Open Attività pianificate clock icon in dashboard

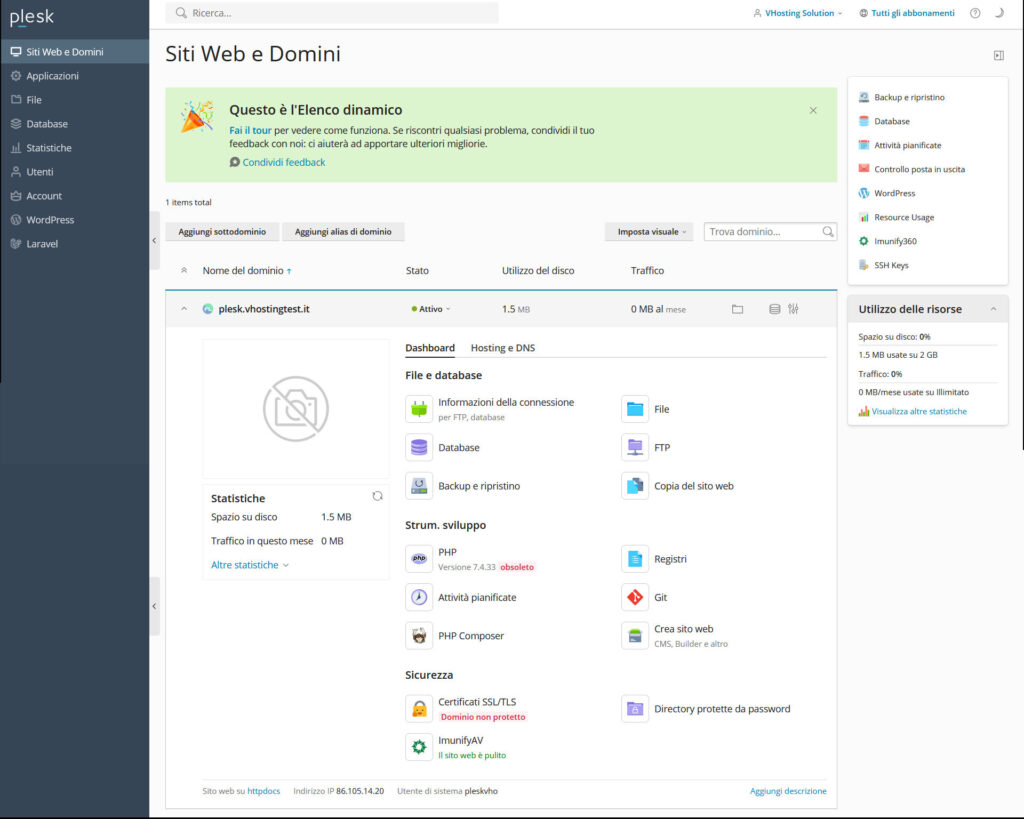tap(419, 597)
